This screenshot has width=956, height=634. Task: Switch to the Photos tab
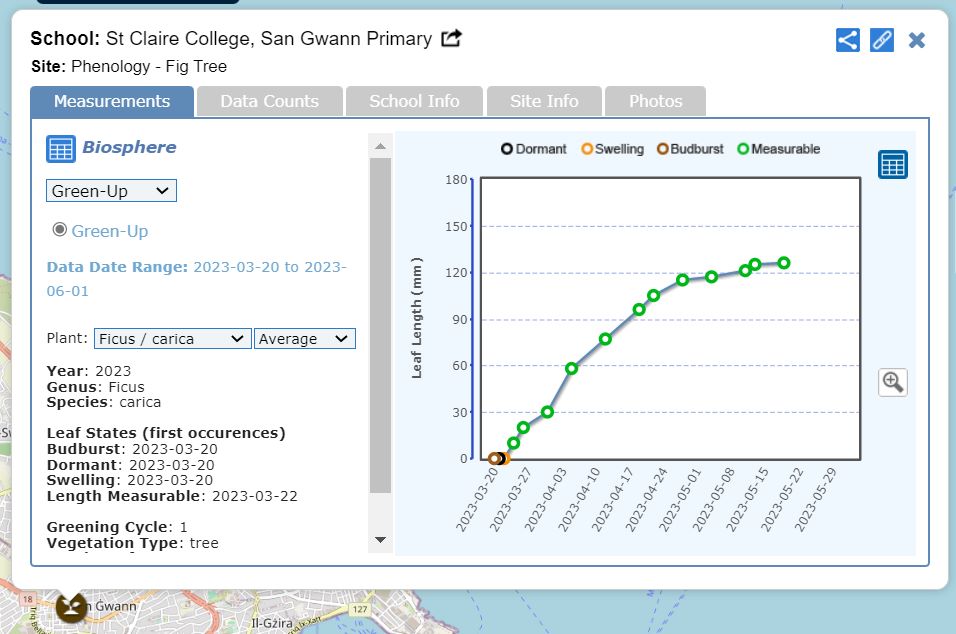(655, 101)
